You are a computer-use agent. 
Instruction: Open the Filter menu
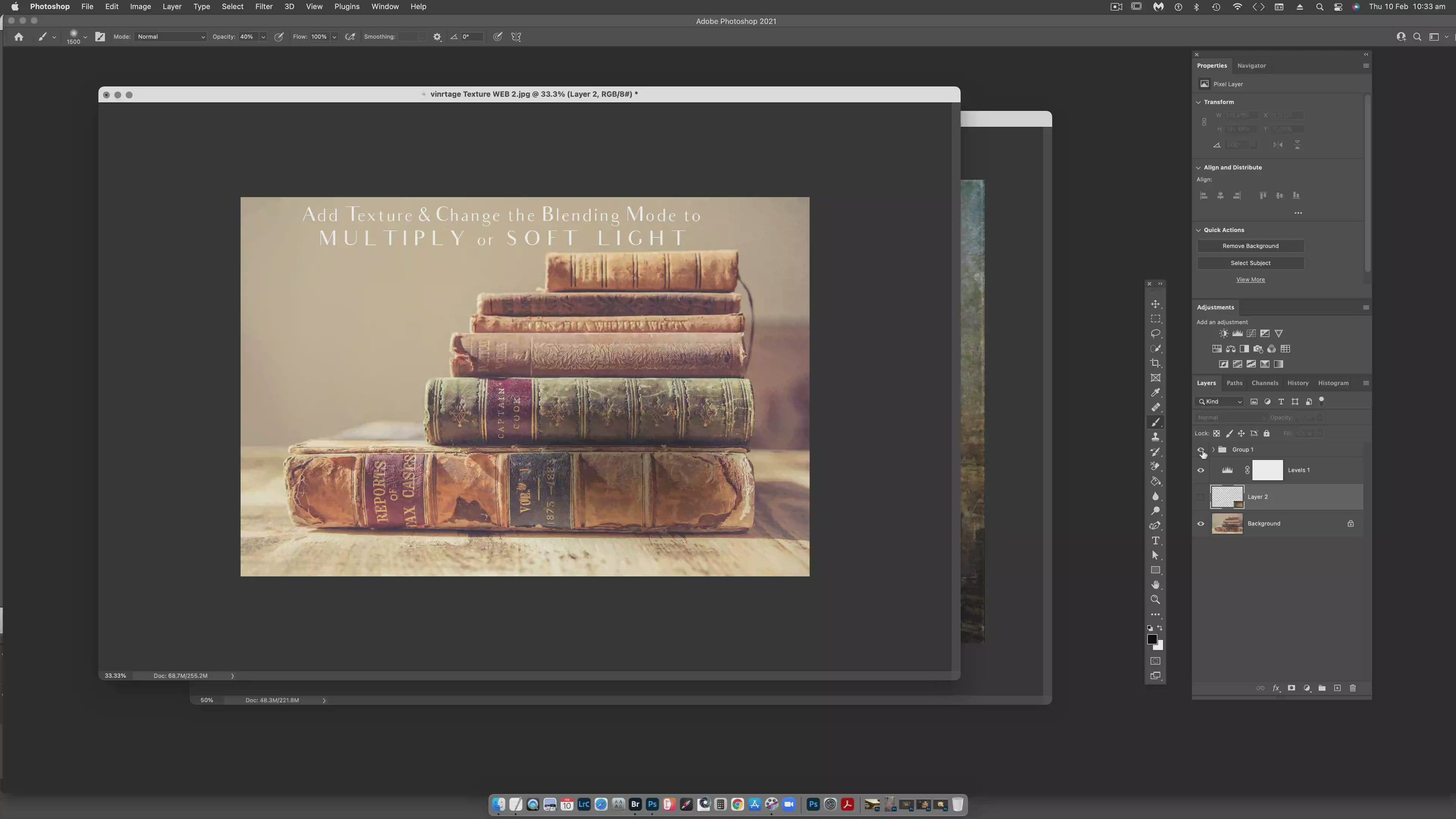(x=264, y=7)
